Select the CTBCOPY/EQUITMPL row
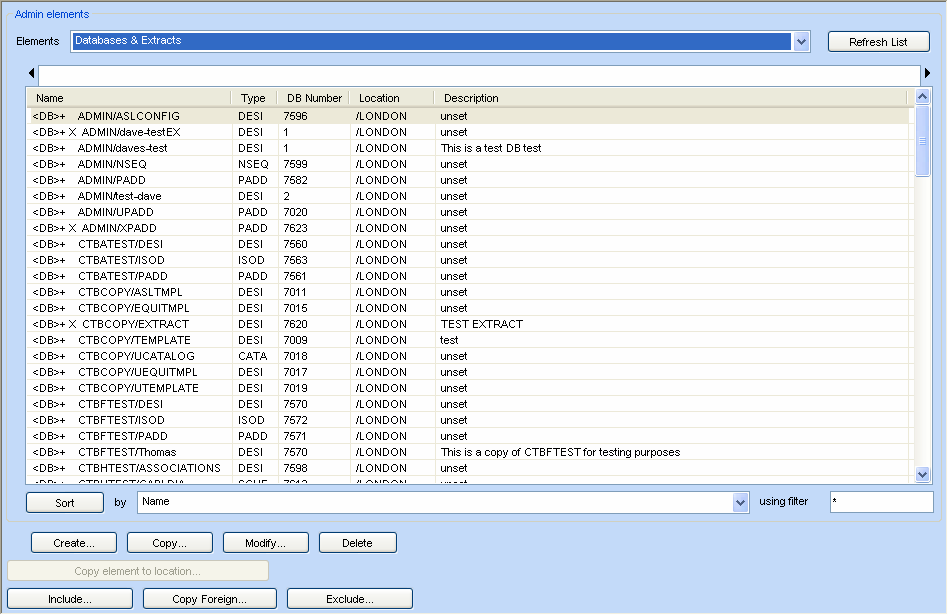 tap(469, 308)
